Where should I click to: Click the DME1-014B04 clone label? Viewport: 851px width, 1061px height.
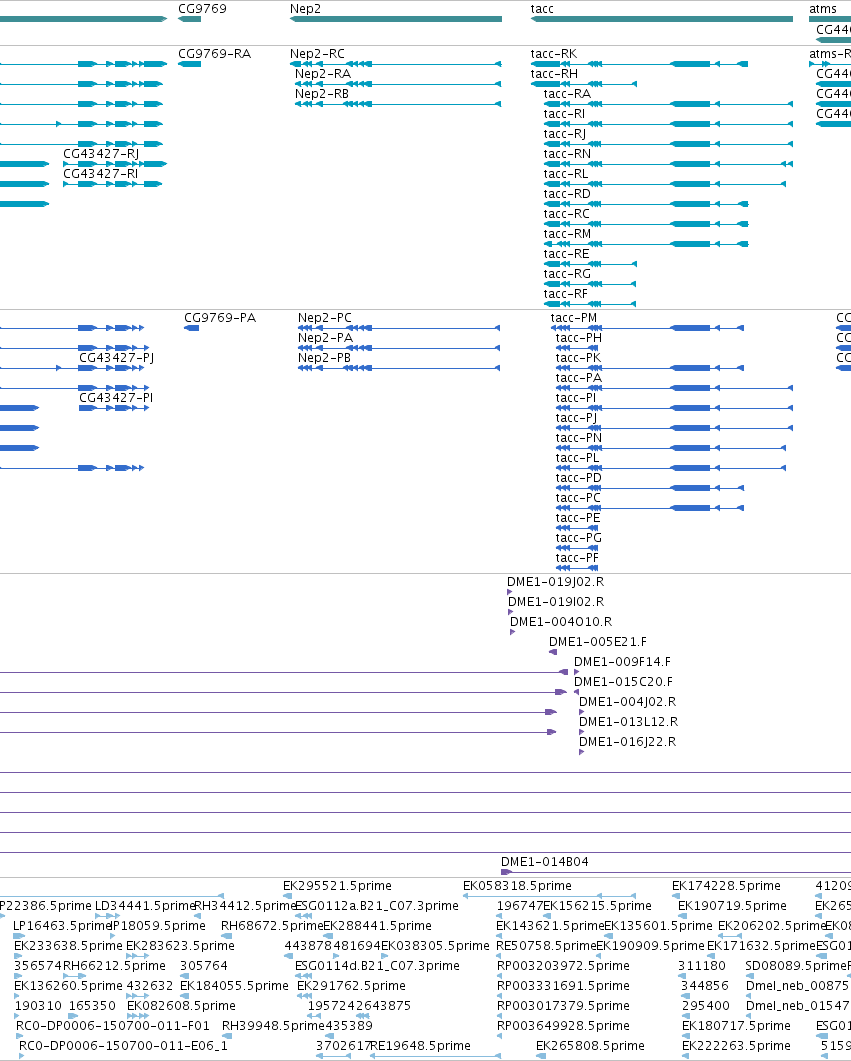545,861
